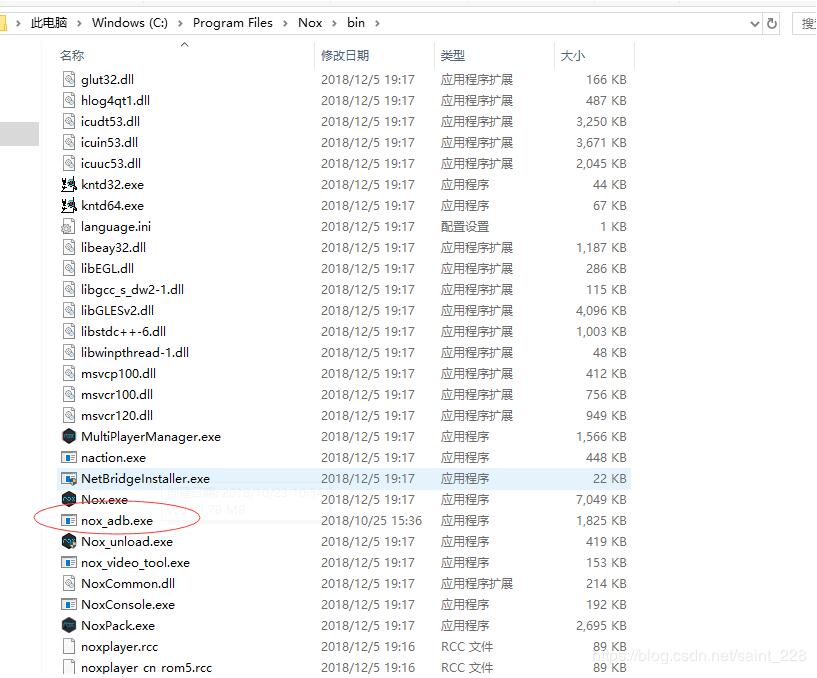817x678 pixels.
Task: Click the hlog4qt1.dll file icon
Action: pyautogui.click(x=69, y=100)
